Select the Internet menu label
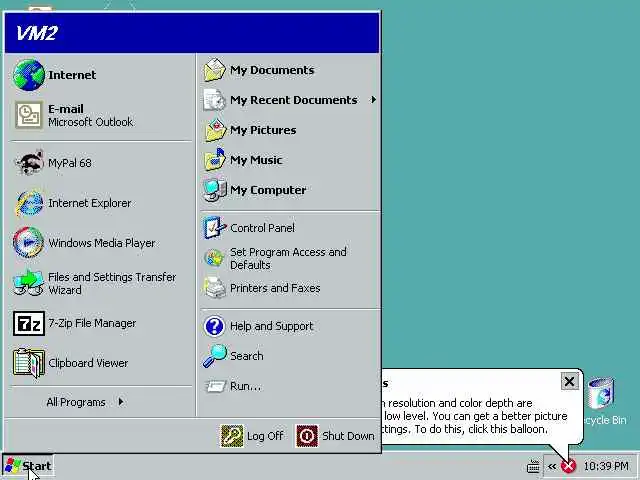Screen dimensions: 640x480 (72, 75)
